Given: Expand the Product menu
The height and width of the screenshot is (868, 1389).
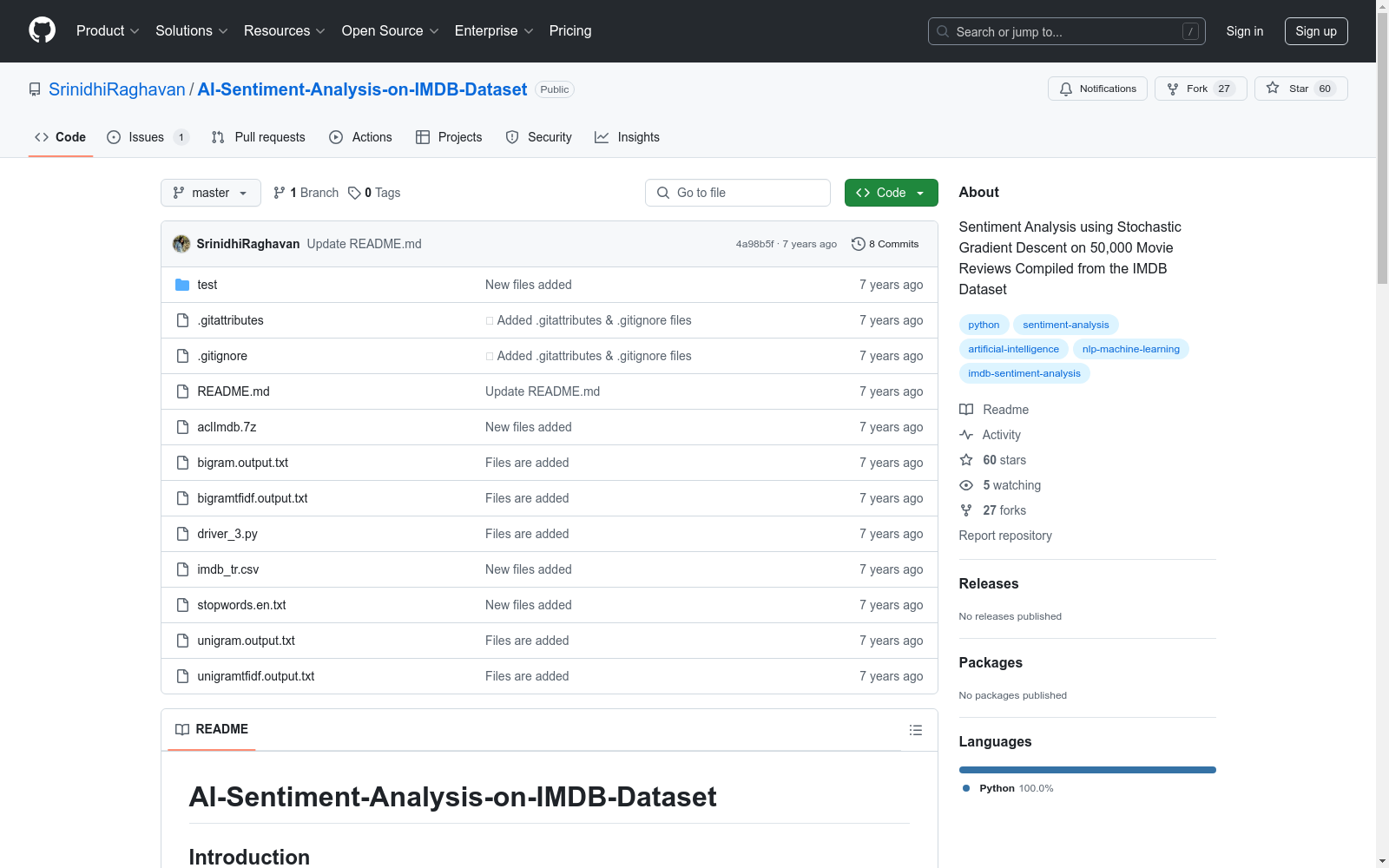Looking at the screenshot, I should click(x=108, y=30).
